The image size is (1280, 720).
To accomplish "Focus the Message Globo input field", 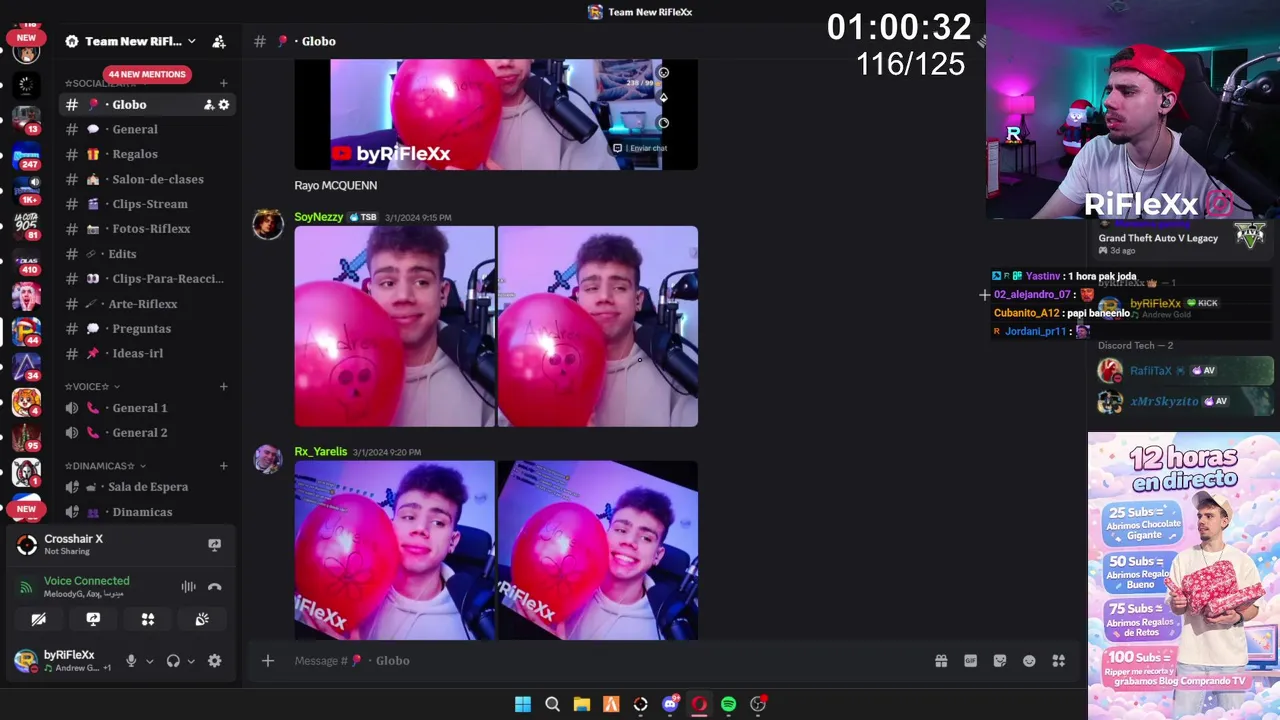I will (610, 661).
